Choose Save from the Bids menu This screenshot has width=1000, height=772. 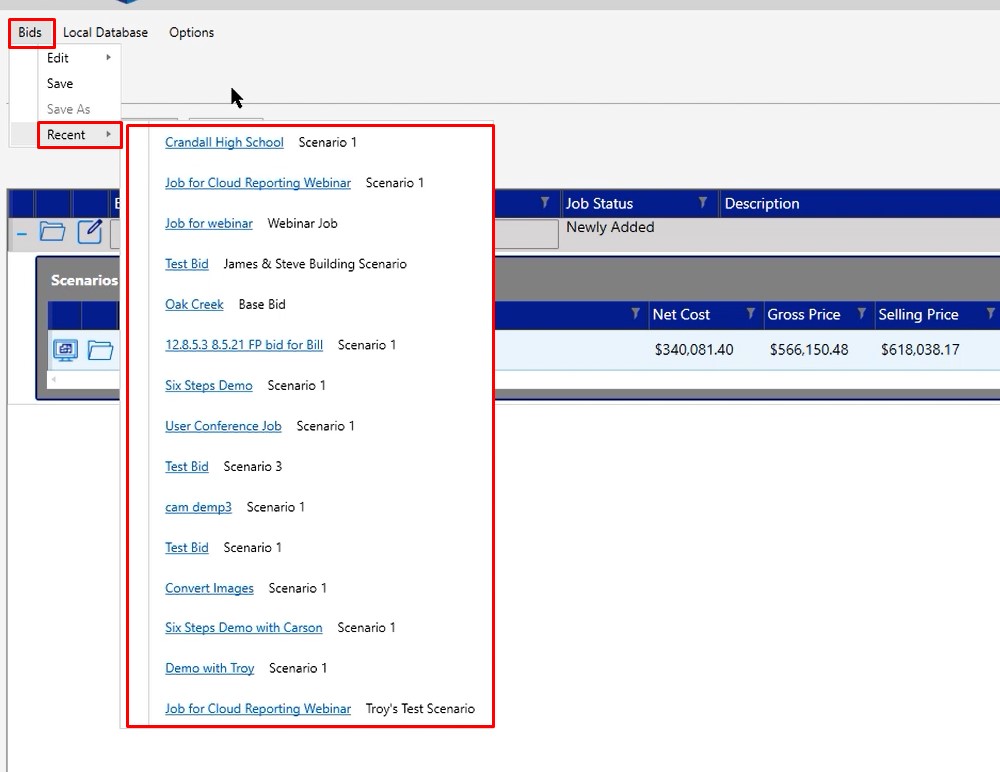tap(60, 84)
